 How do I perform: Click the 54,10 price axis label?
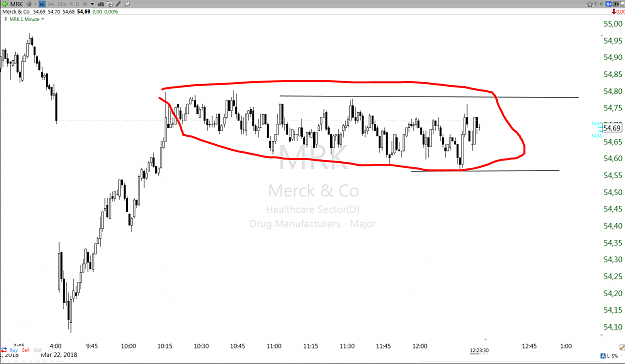pyautogui.click(x=613, y=327)
